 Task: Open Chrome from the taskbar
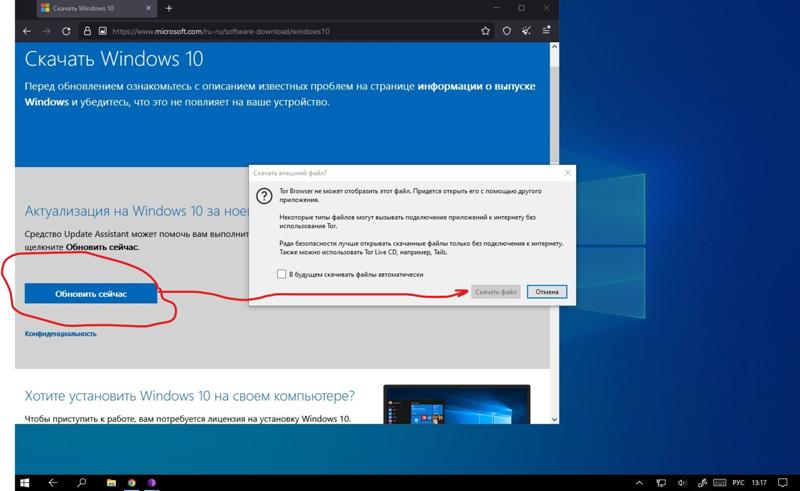[x=132, y=482]
